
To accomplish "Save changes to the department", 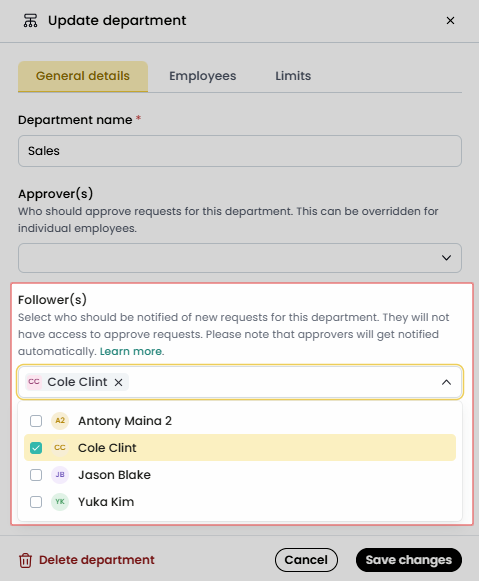I will pos(409,560).
